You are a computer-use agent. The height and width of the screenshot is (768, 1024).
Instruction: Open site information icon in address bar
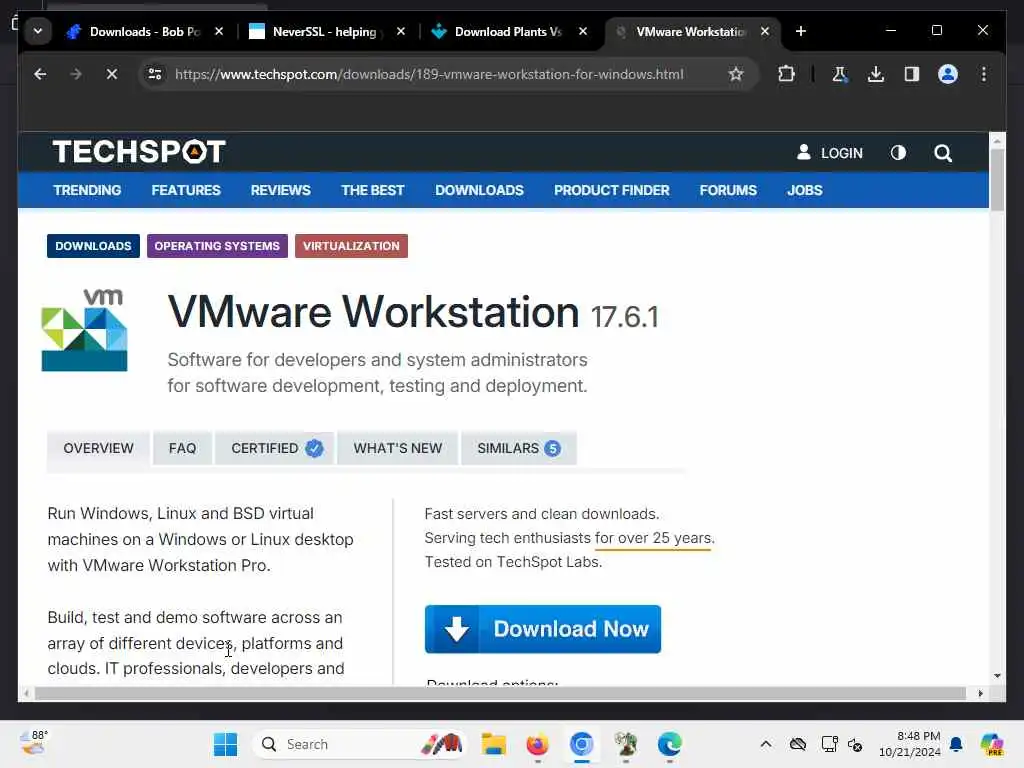(155, 74)
